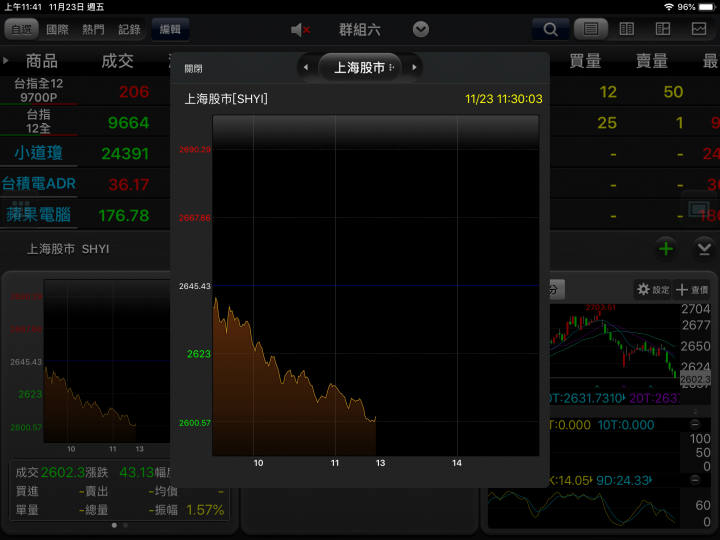Sort by the 成交 column header

117,61
